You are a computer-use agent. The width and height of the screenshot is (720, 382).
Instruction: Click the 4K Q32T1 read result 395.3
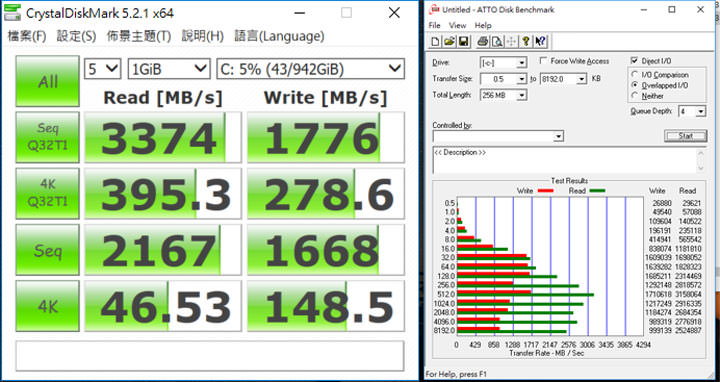(163, 193)
